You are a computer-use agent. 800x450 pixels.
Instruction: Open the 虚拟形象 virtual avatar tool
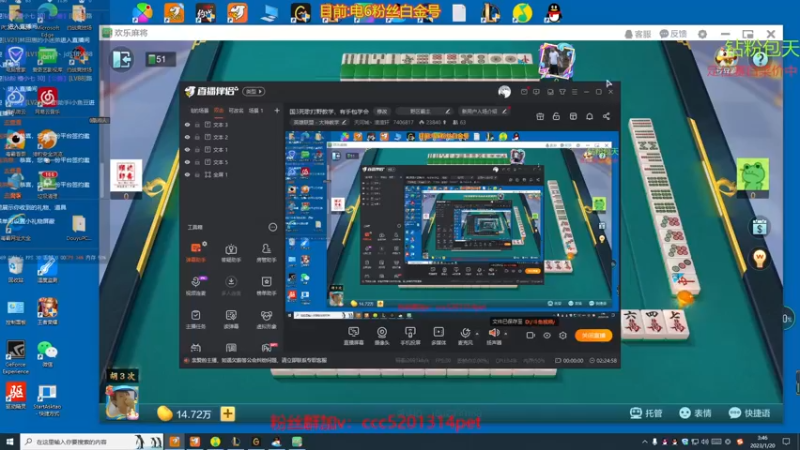[x=266, y=319]
